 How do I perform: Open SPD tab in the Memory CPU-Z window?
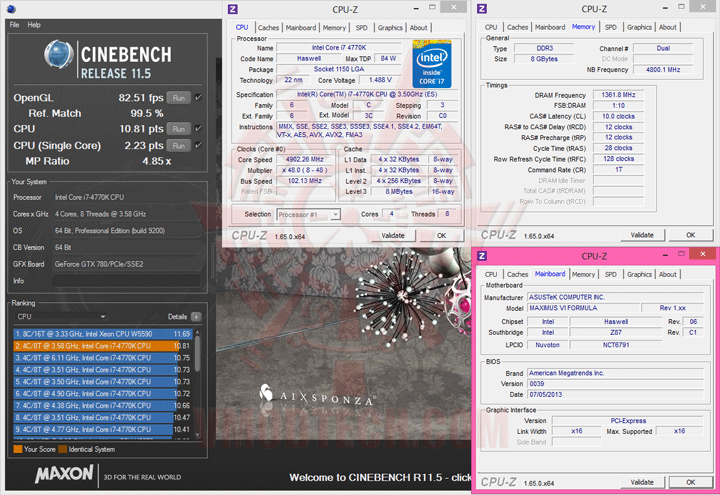pos(611,27)
